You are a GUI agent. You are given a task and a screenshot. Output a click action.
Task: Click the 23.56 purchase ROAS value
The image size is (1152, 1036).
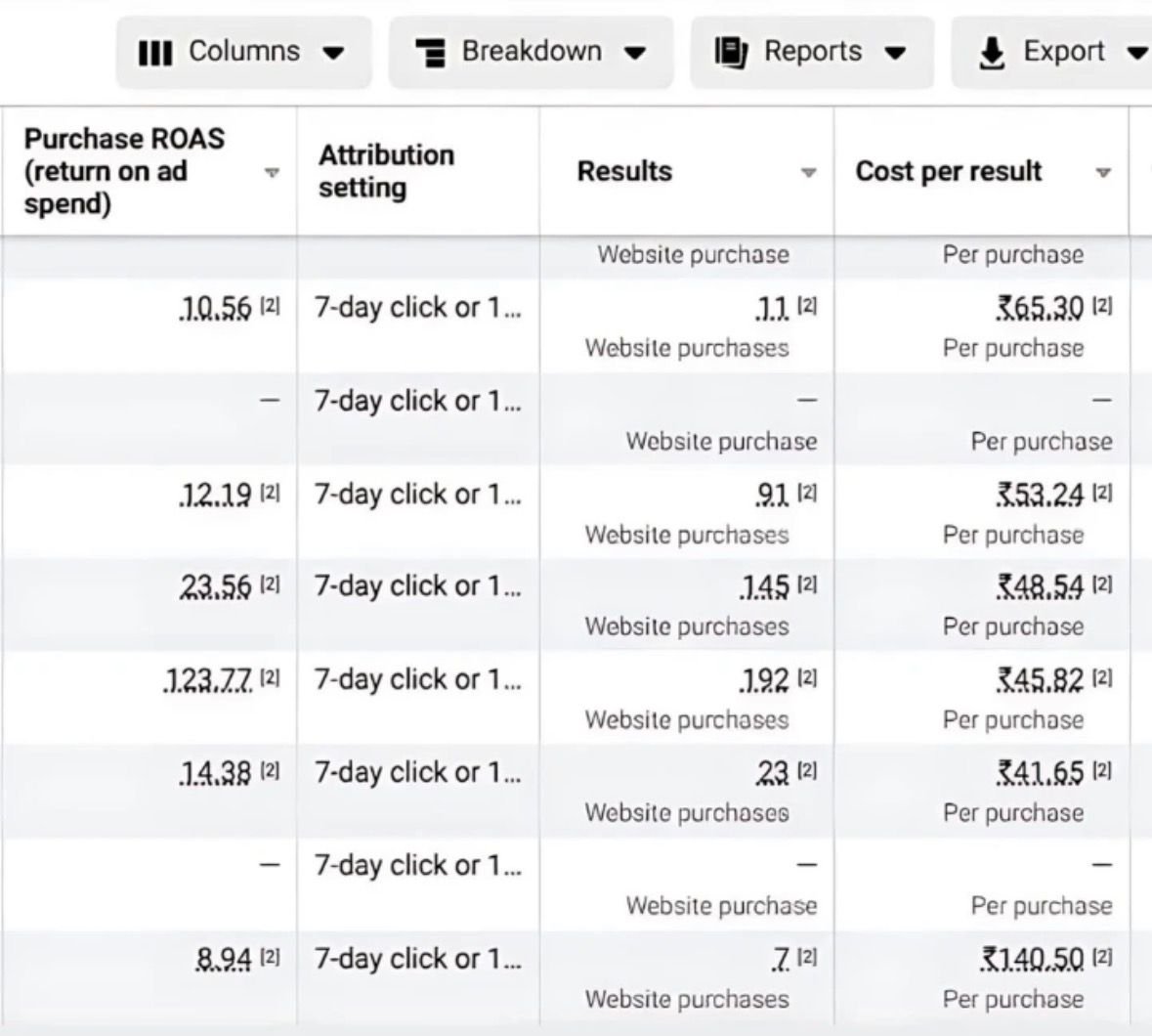pos(216,585)
